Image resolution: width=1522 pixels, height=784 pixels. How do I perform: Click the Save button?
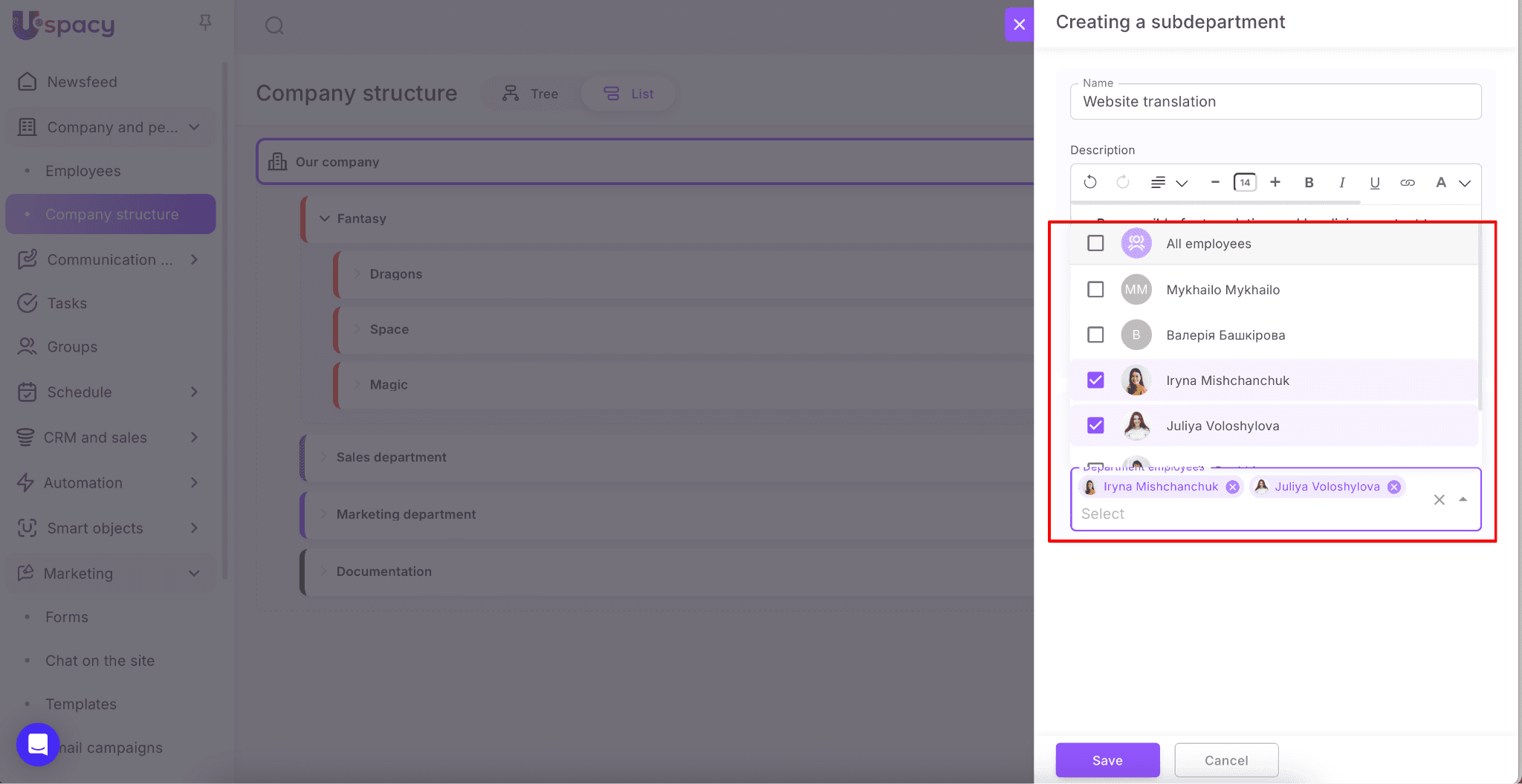click(x=1107, y=760)
